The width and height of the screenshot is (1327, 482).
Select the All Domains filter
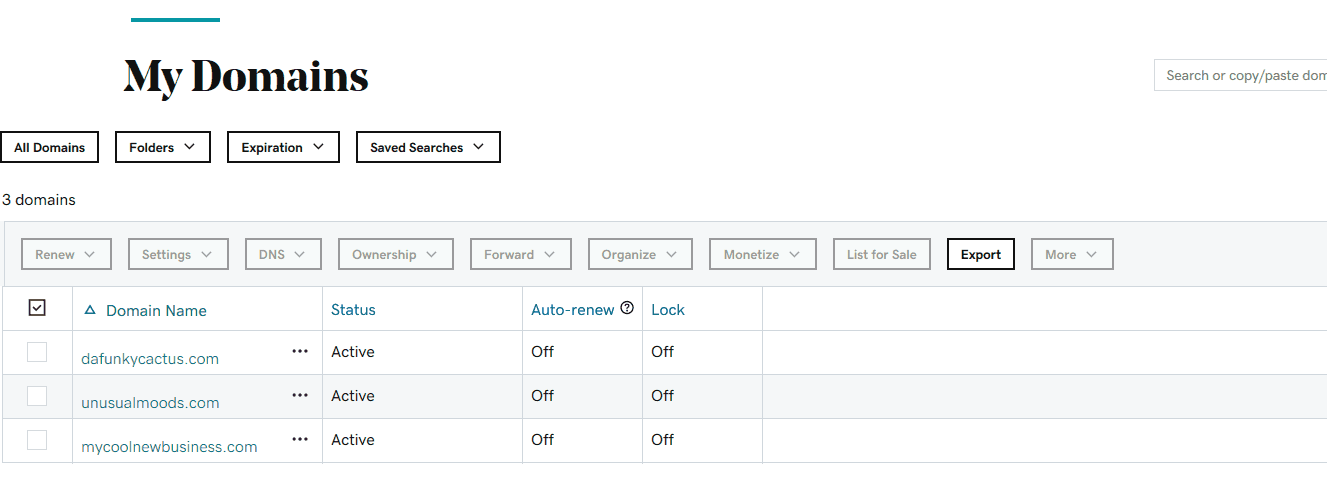pos(49,147)
